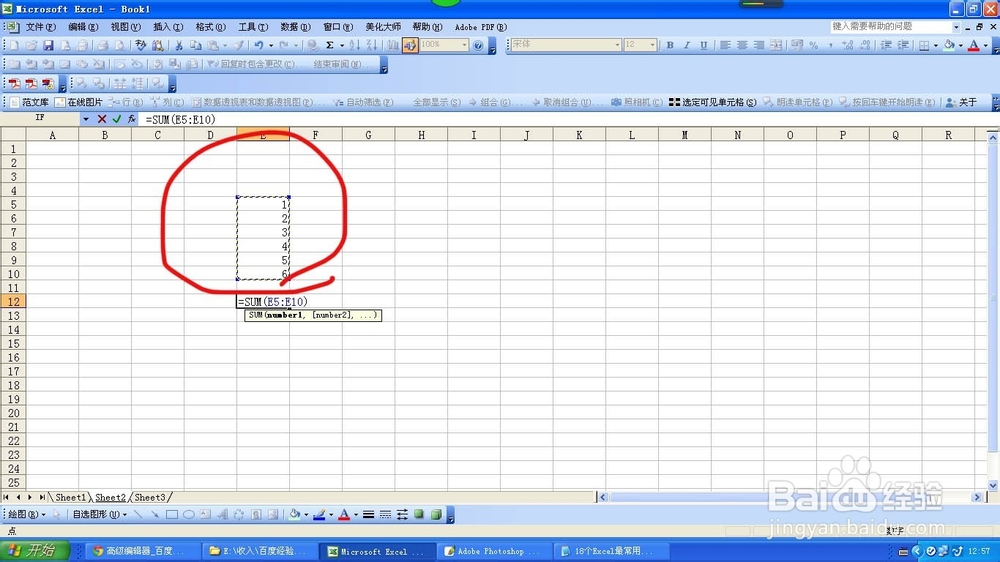This screenshot has height=562, width=1000.
Task: Open the font size dropdown
Action: (652, 45)
